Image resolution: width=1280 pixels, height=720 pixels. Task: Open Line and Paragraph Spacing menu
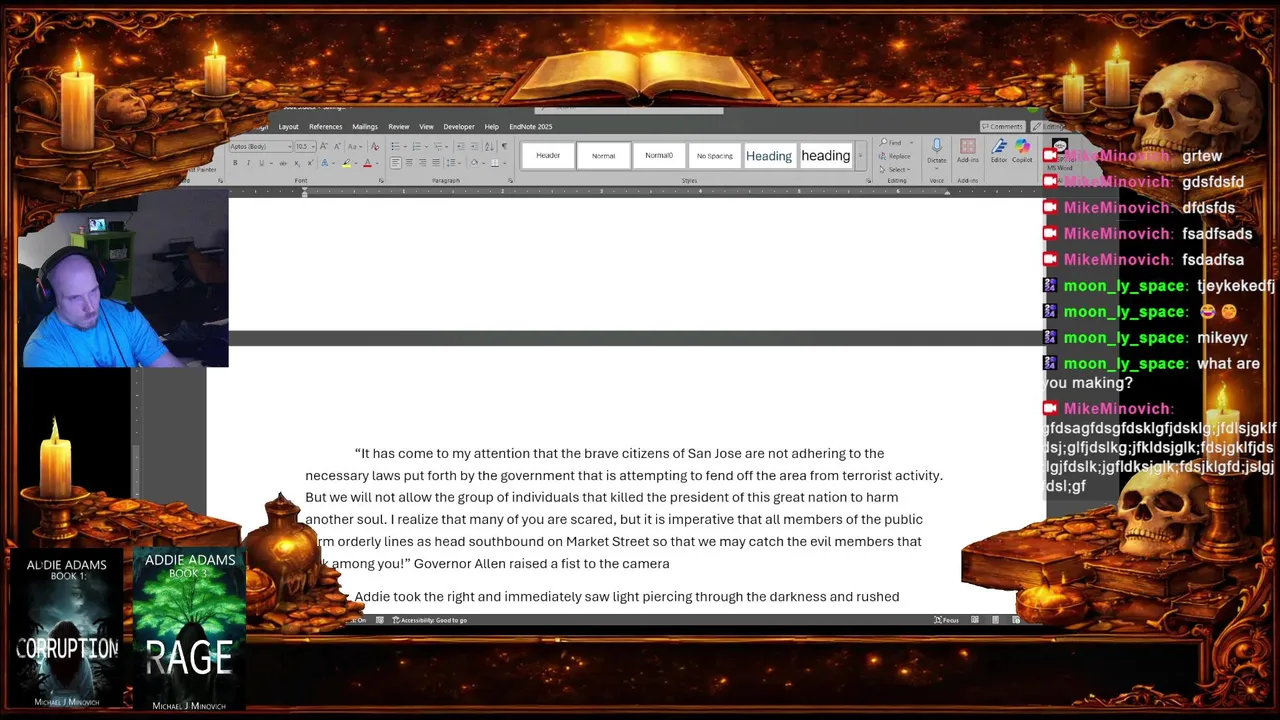pos(452,163)
